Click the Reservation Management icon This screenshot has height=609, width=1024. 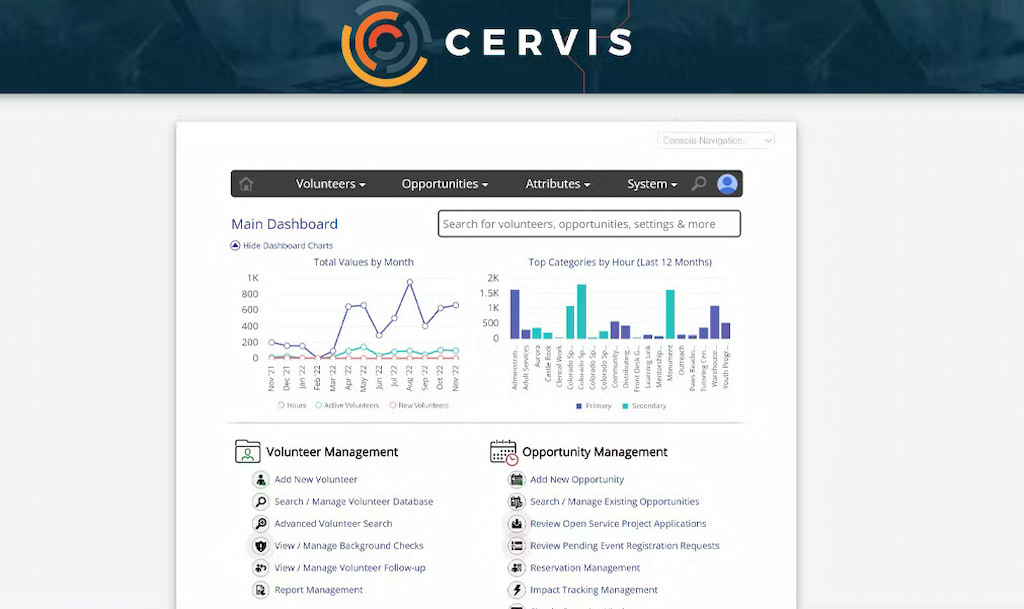517,568
